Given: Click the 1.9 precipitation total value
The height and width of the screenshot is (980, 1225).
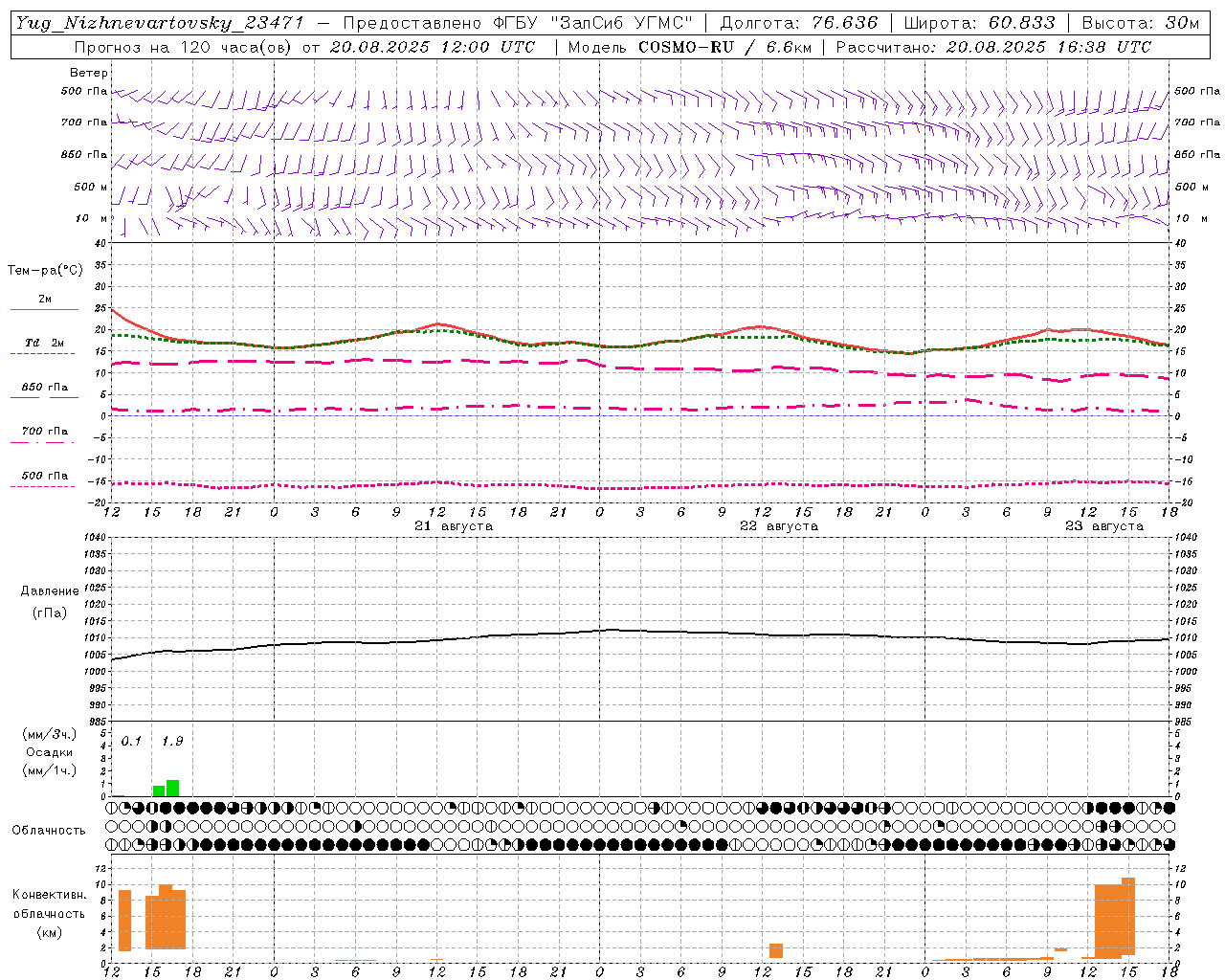Looking at the screenshot, I should pos(172,741).
